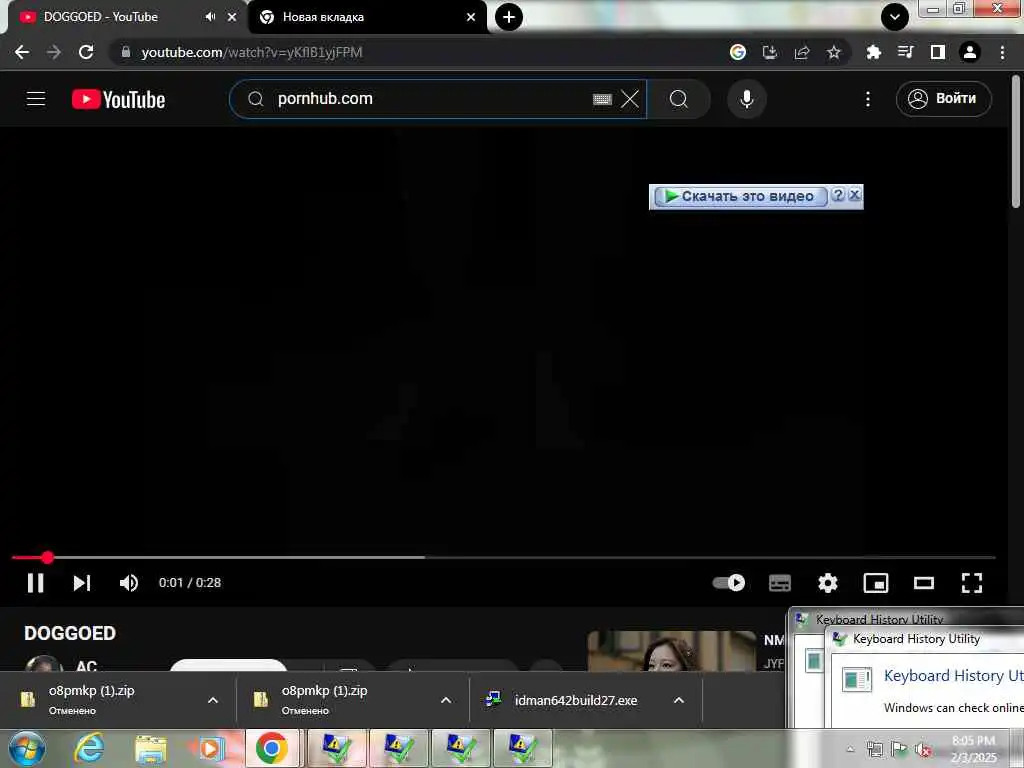The image size is (1024, 768).
Task: Reload the YouTube page
Action: [86, 52]
